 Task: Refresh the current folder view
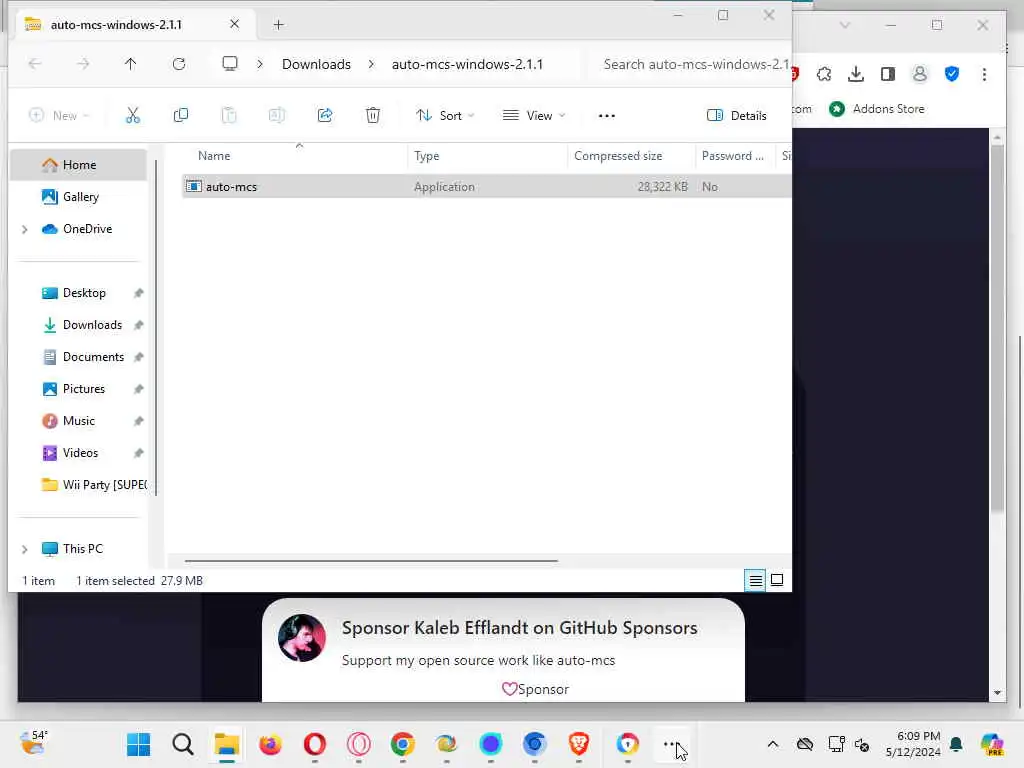pyautogui.click(x=179, y=64)
